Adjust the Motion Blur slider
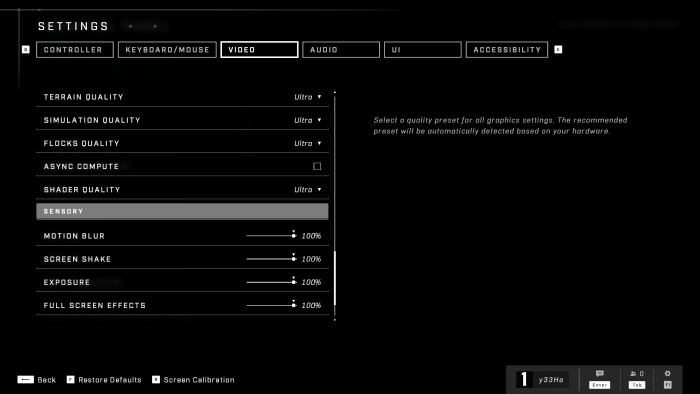Viewport: 700px width, 394px height. [x=271, y=236]
